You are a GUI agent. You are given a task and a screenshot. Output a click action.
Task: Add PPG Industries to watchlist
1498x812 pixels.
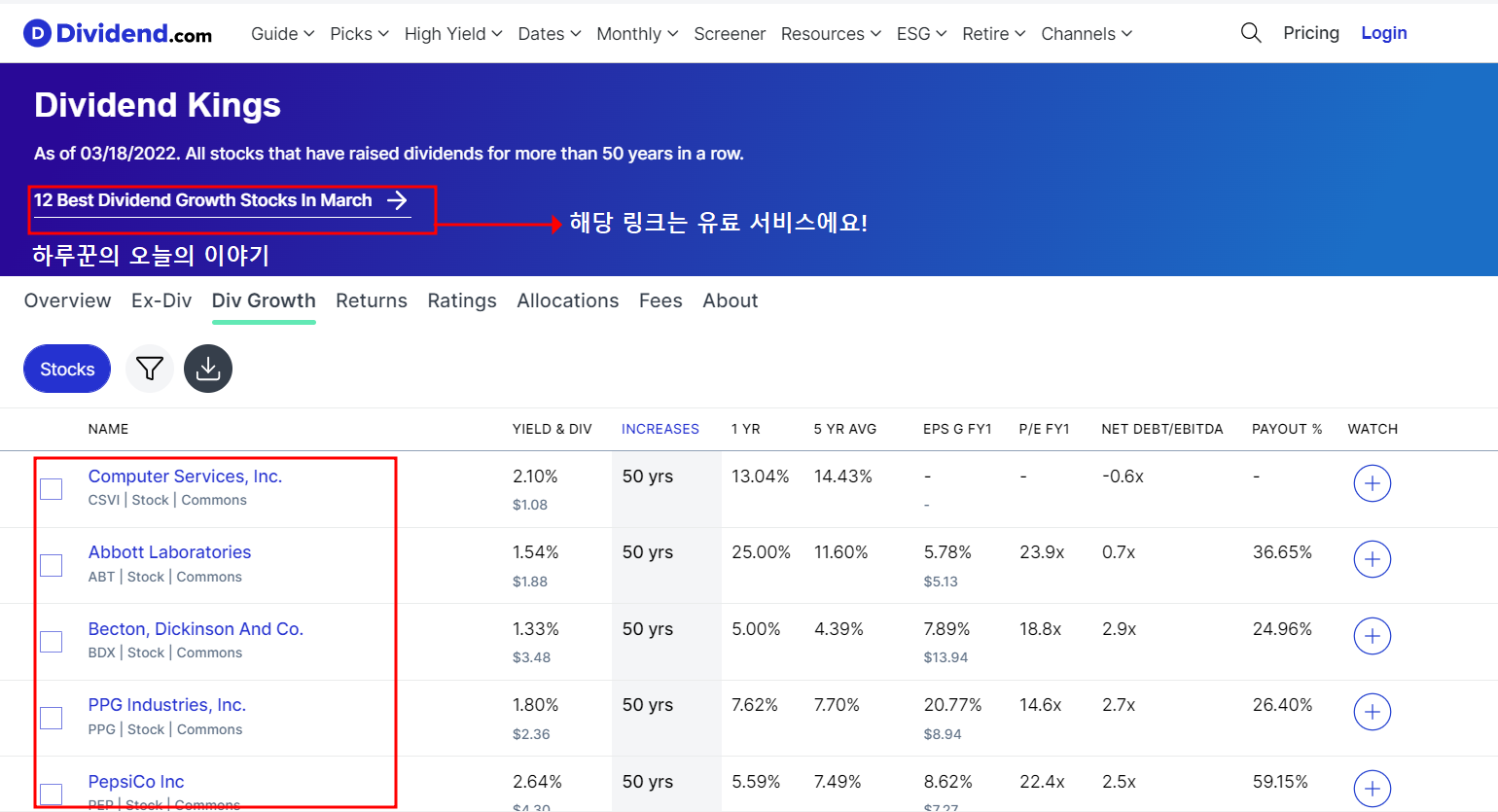tap(1373, 712)
